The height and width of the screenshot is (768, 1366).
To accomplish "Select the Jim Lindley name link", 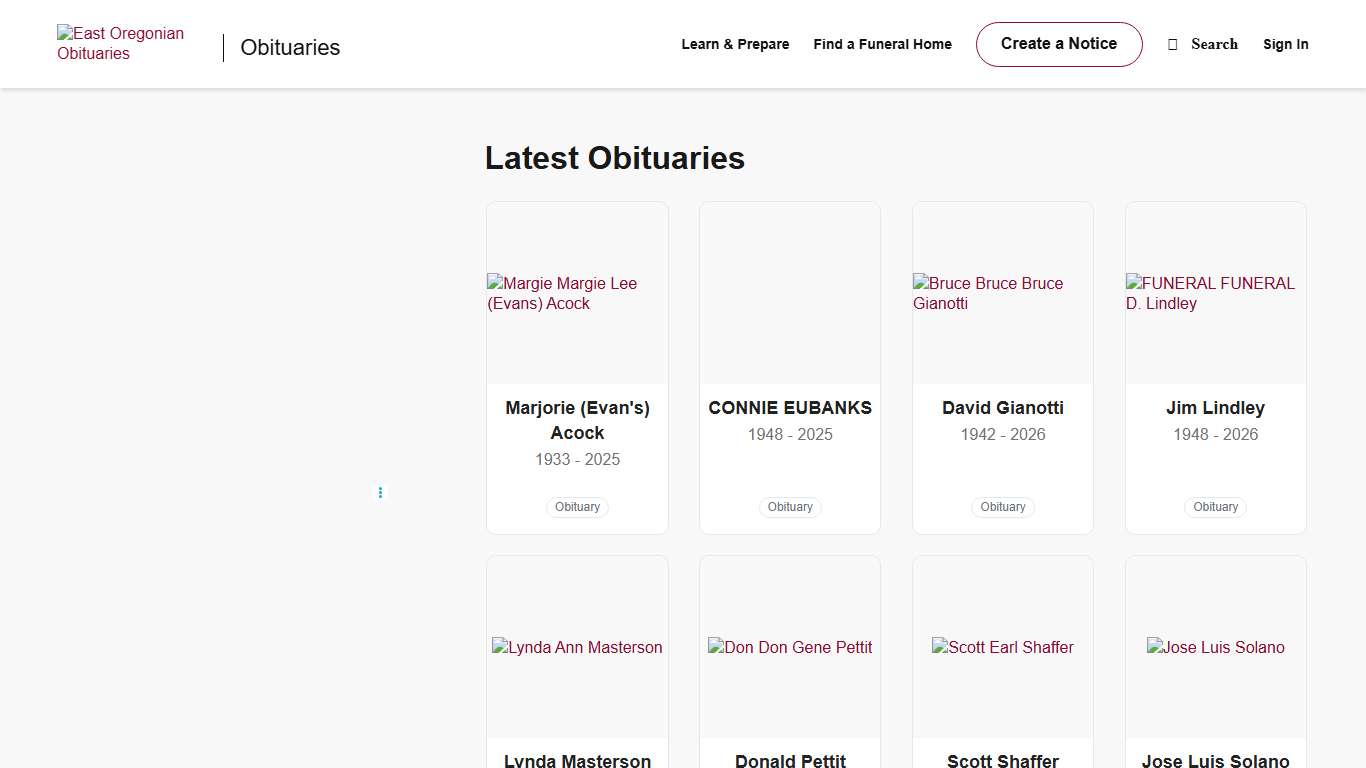I will tap(1215, 408).
